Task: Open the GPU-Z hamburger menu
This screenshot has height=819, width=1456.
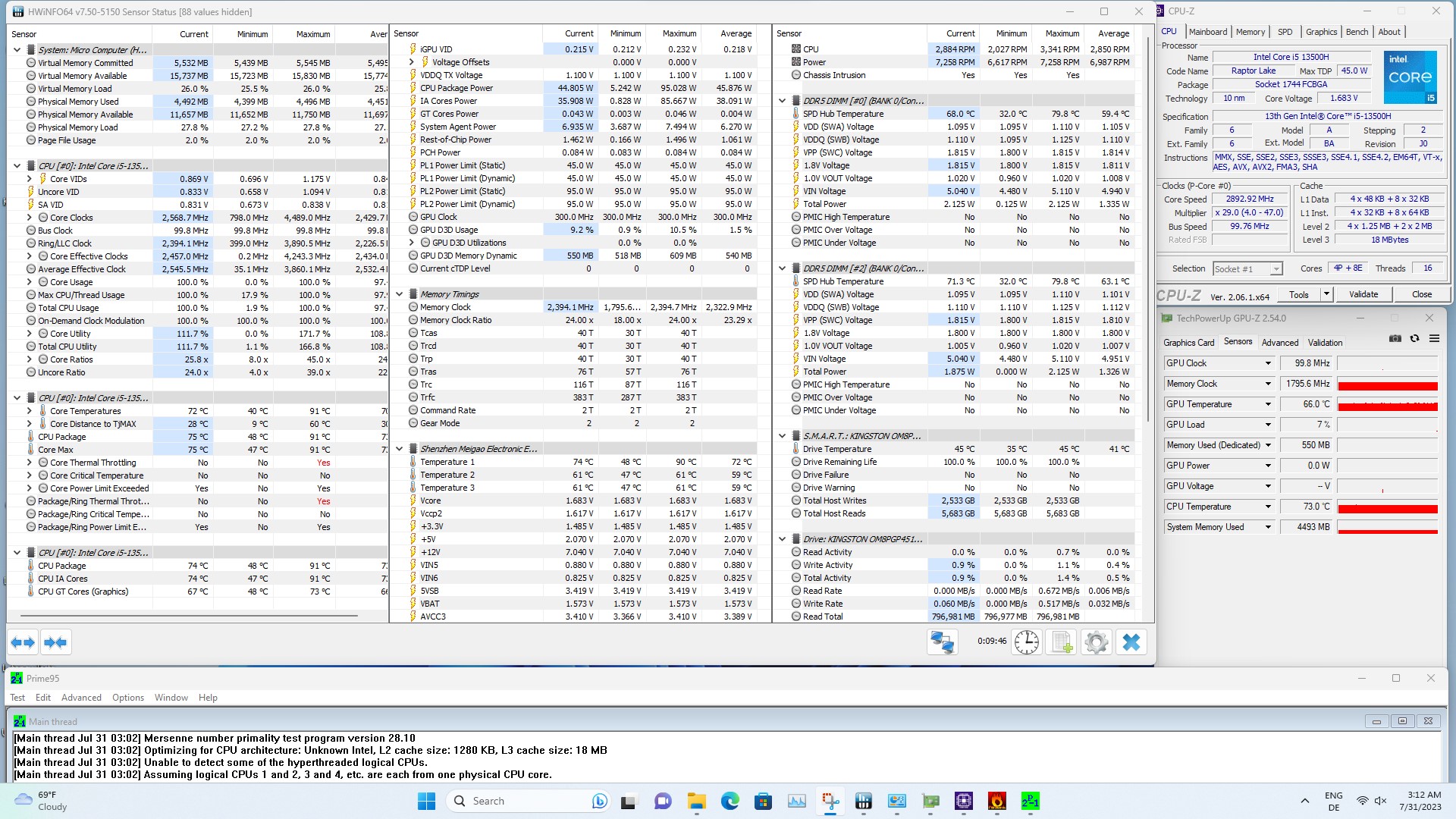Action: click(1434, 338)
